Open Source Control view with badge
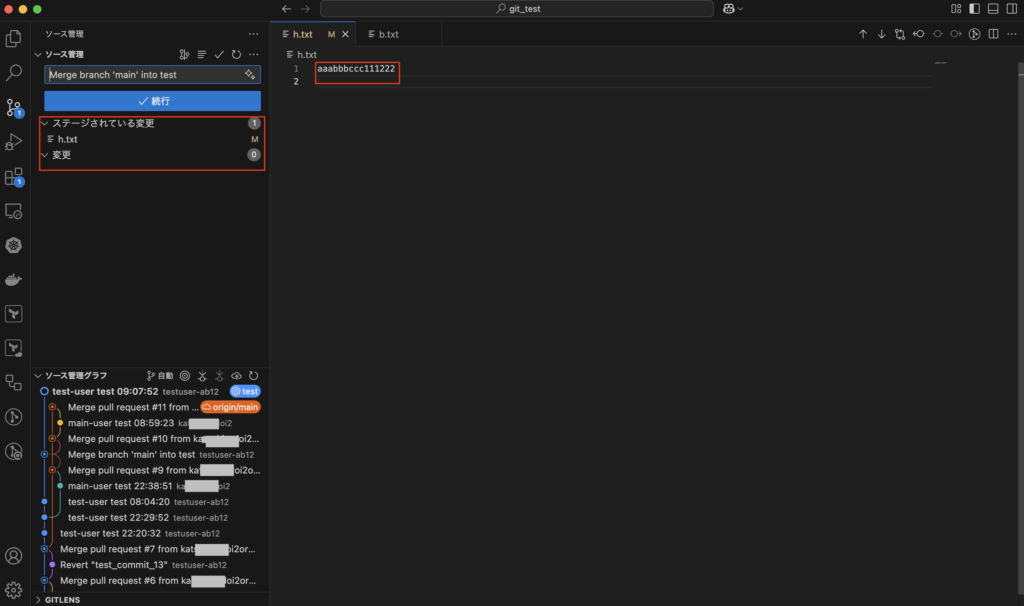This screenshot has height=606, width=1024. pyautogui.click(x=14, y=108)
